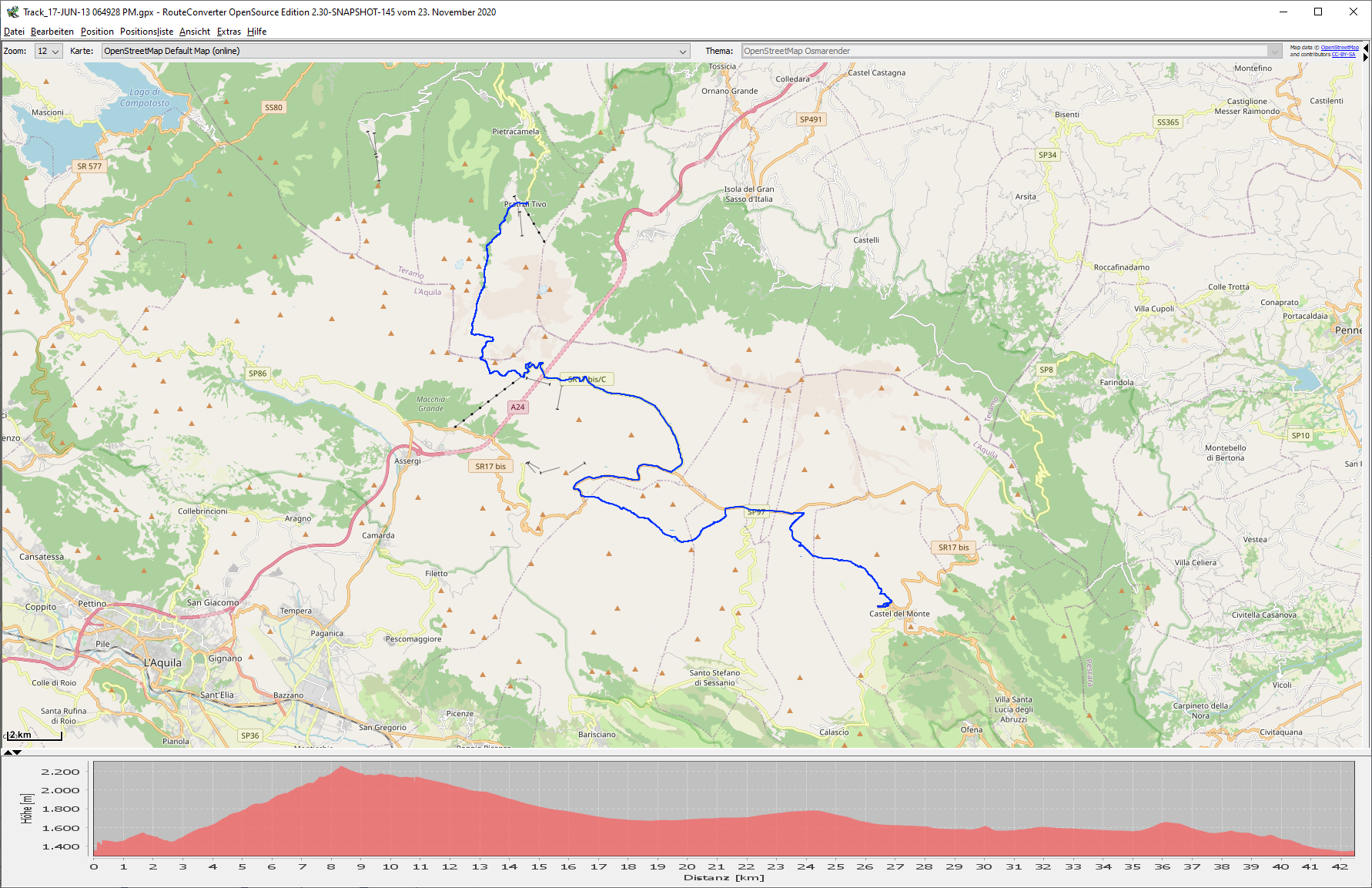1372x888 pixels.
Task: Click the up arrow above the elevation chart
Action: pos(8,752)
